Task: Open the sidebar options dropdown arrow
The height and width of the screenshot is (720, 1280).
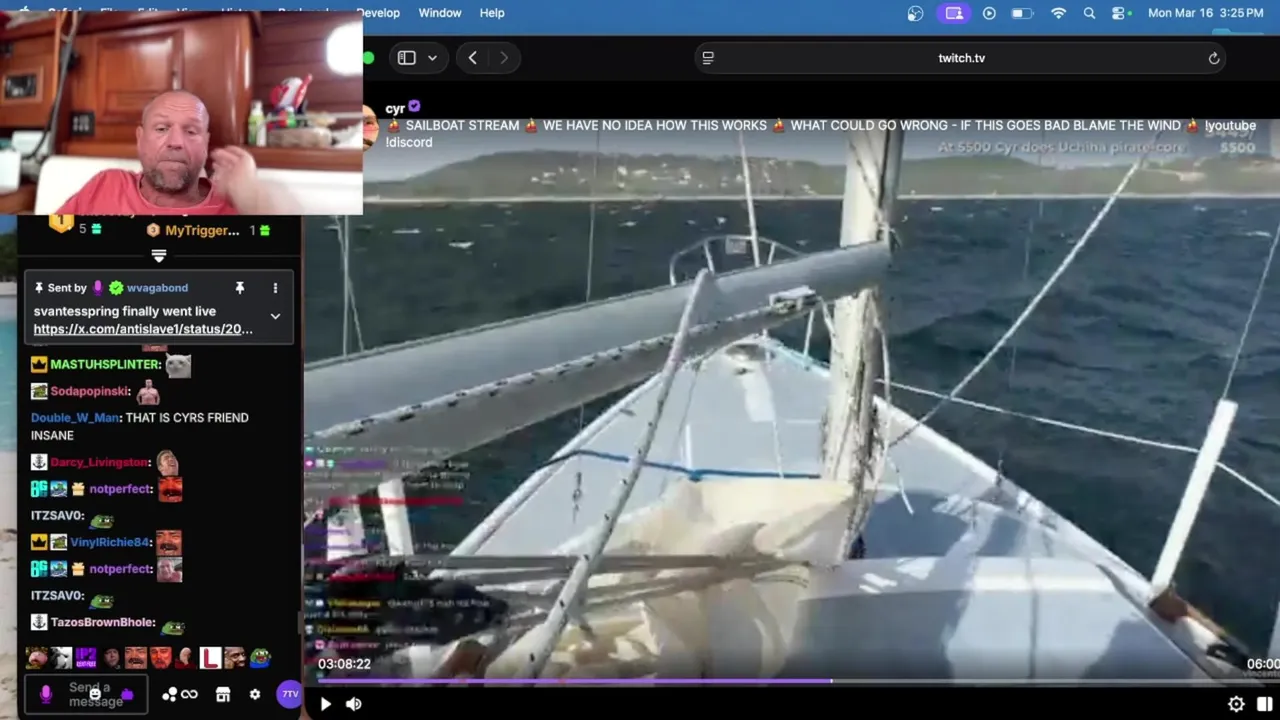Action: point(432,58)
